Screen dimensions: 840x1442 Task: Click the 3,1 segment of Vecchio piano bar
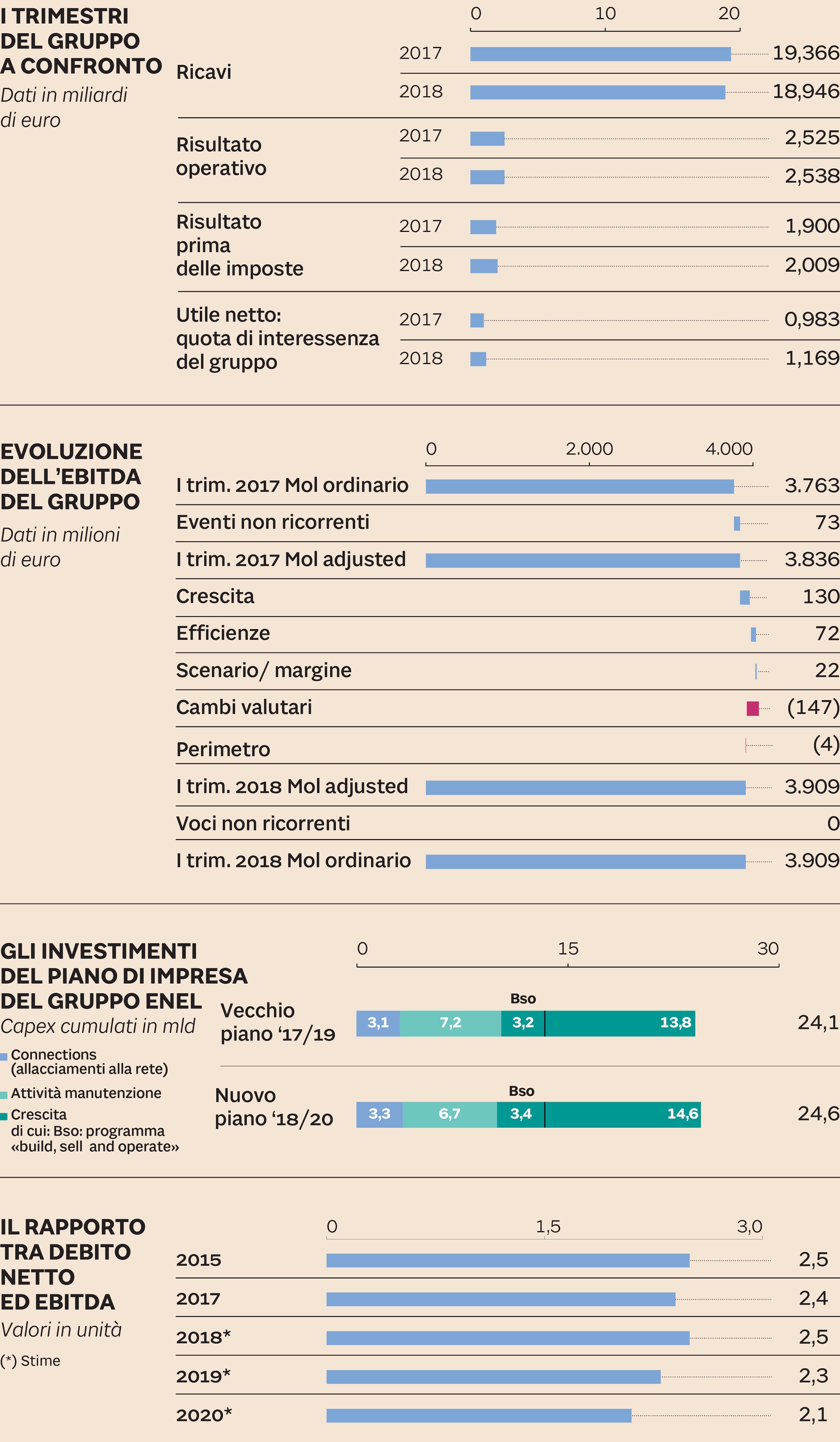[378, 1023]
